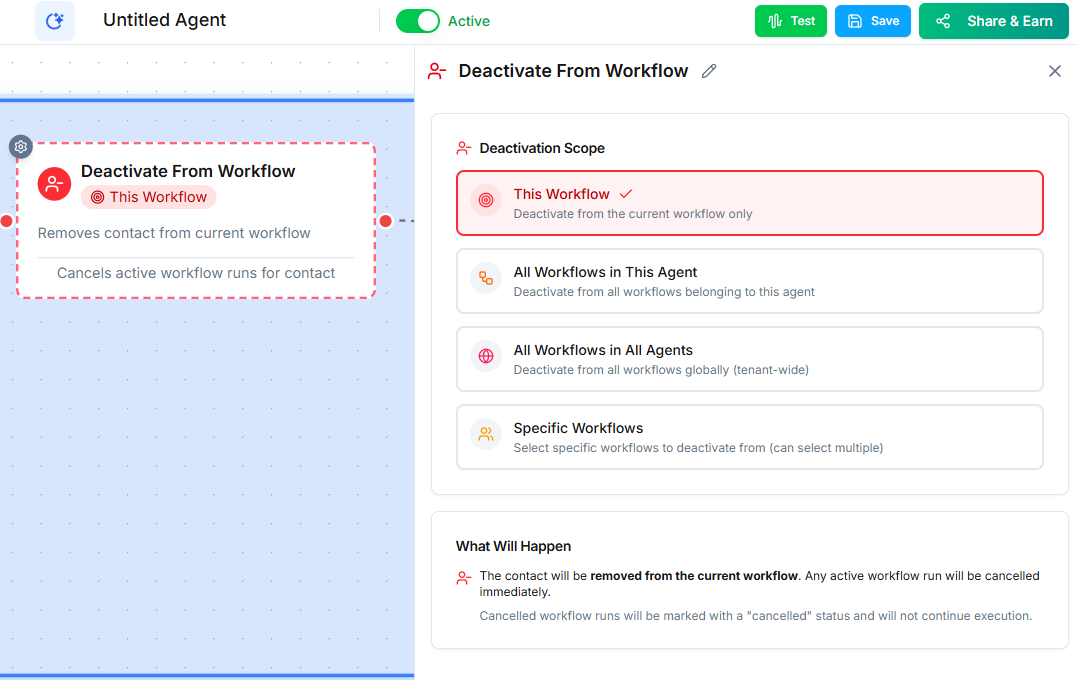Close the Deactivate From Workflow panel
The width and height of the screenshot is (1076, 680).
[x=1054, y=71]
